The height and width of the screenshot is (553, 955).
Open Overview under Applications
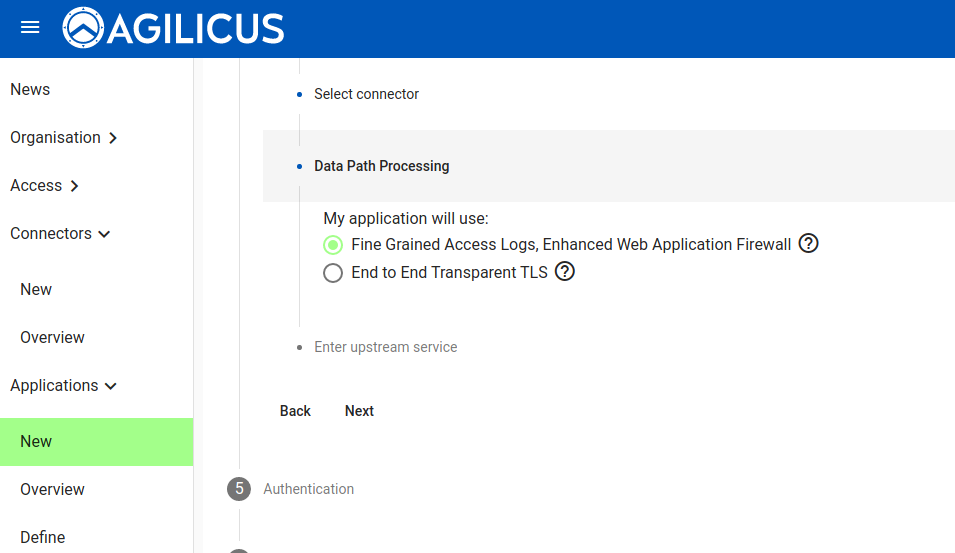point(52,489)
